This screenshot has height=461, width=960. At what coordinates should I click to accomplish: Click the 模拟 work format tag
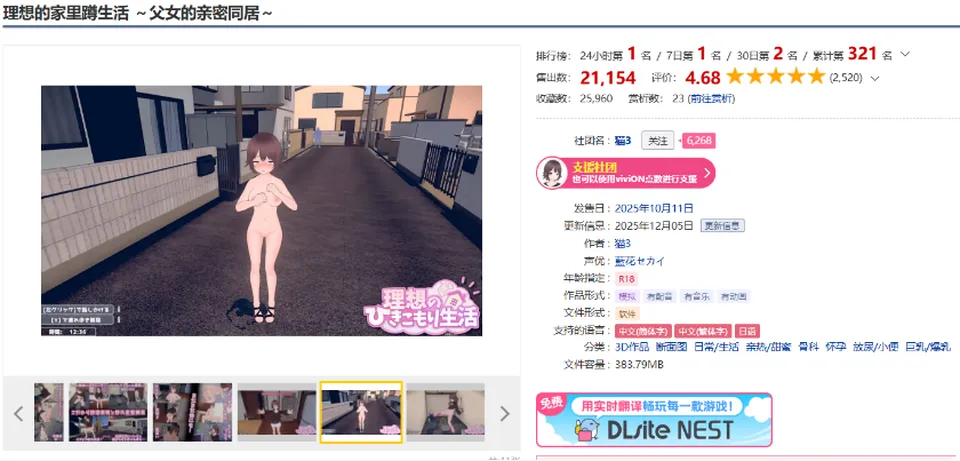627,296
